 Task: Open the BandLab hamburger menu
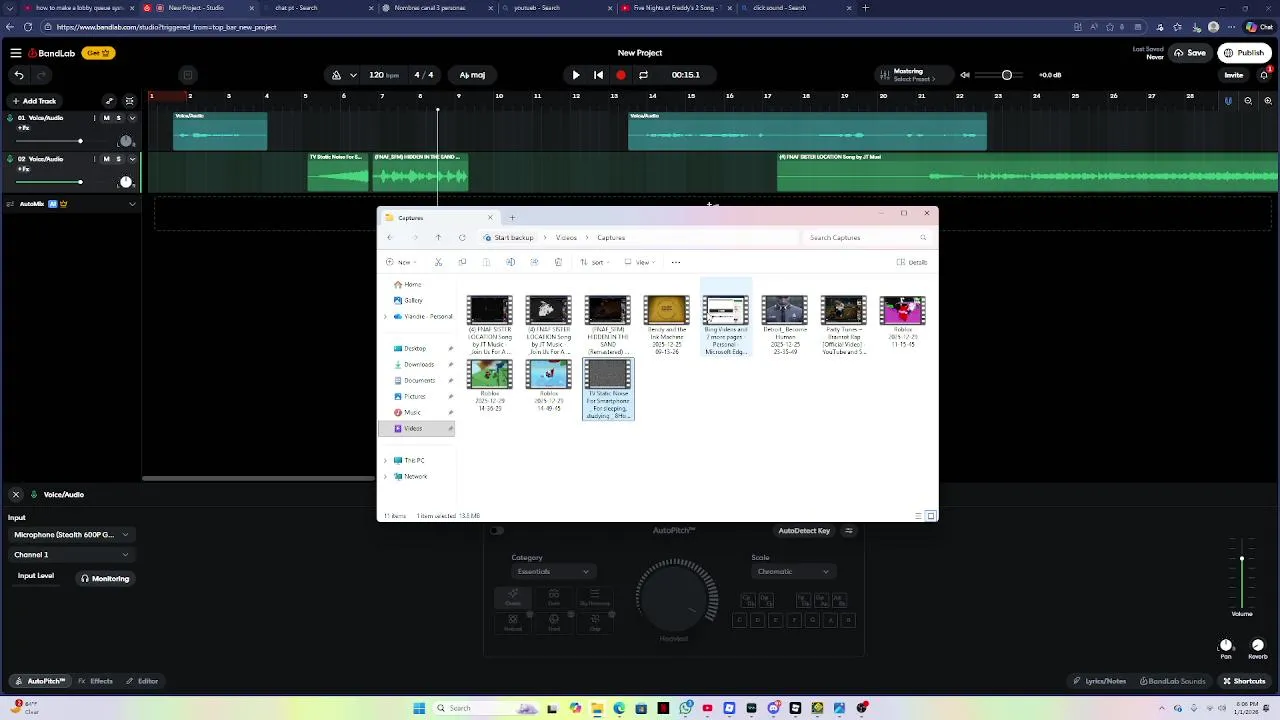(x=16, y=53)
